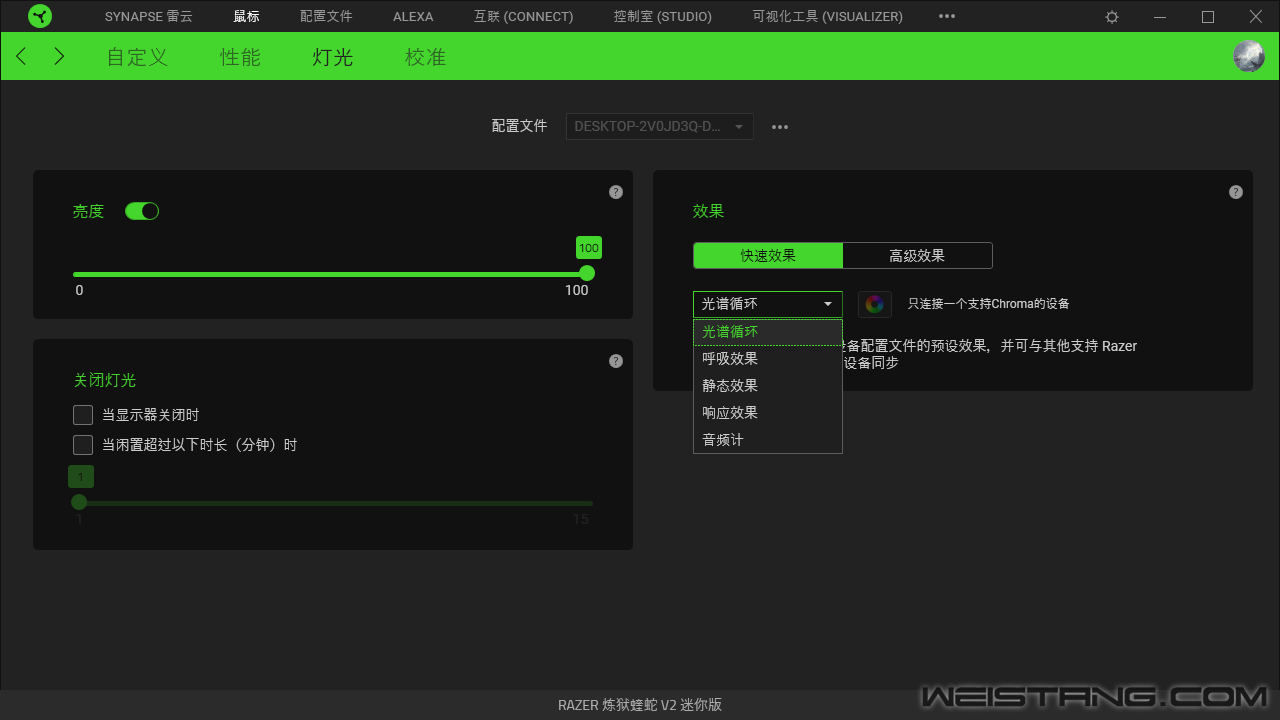Open the profile options three-dot menu
The width and height of the screenshot is (1280, 720).
[x=780, y=127]
